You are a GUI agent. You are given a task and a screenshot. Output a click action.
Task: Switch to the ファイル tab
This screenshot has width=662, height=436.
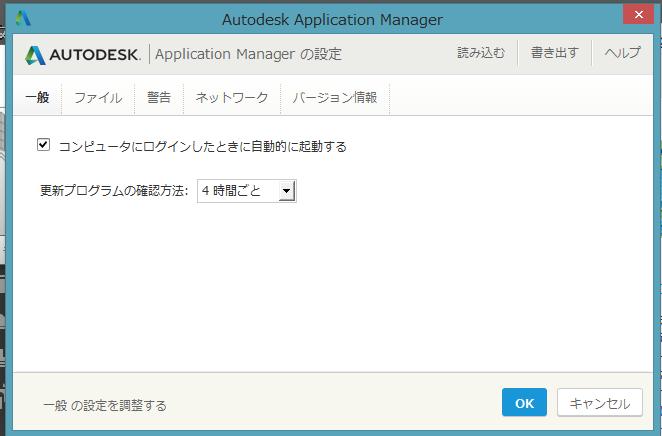click(x=98, y=97)
